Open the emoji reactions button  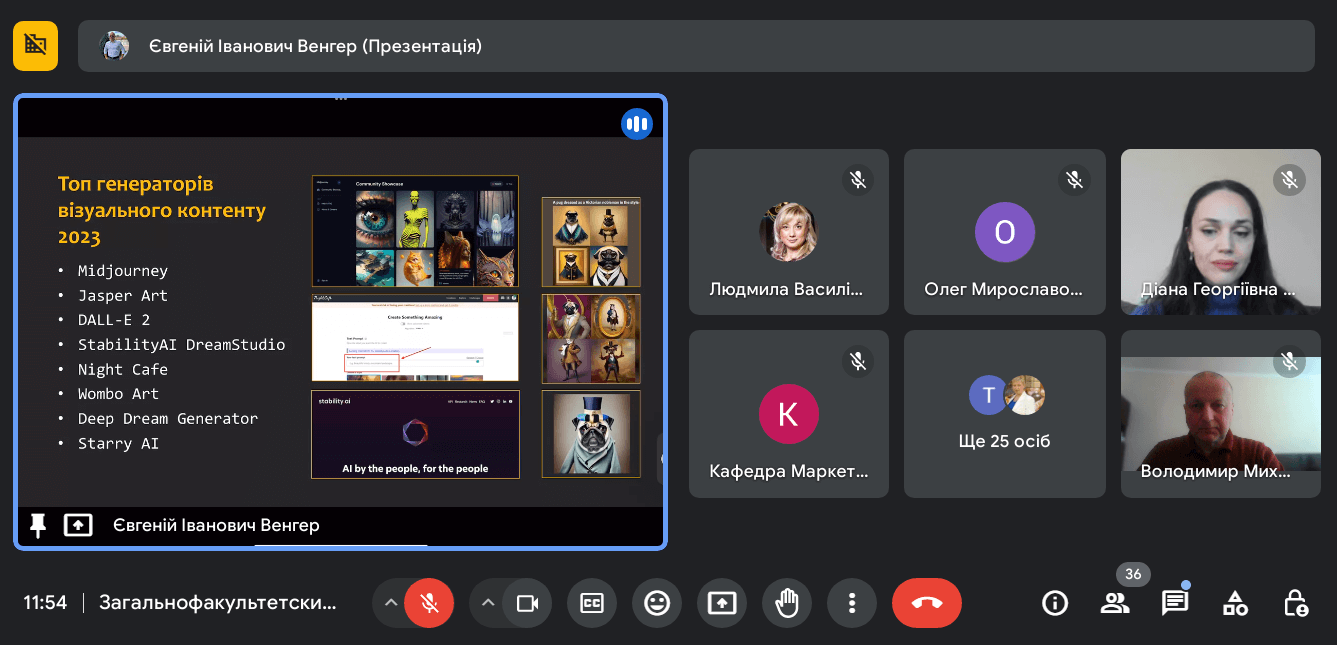(657, 603)
